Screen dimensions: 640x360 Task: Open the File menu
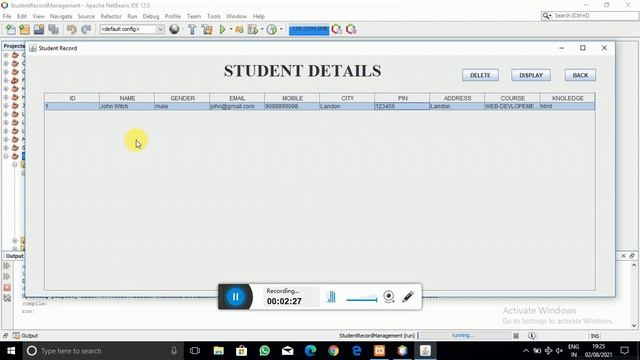[x=7, y=16]
